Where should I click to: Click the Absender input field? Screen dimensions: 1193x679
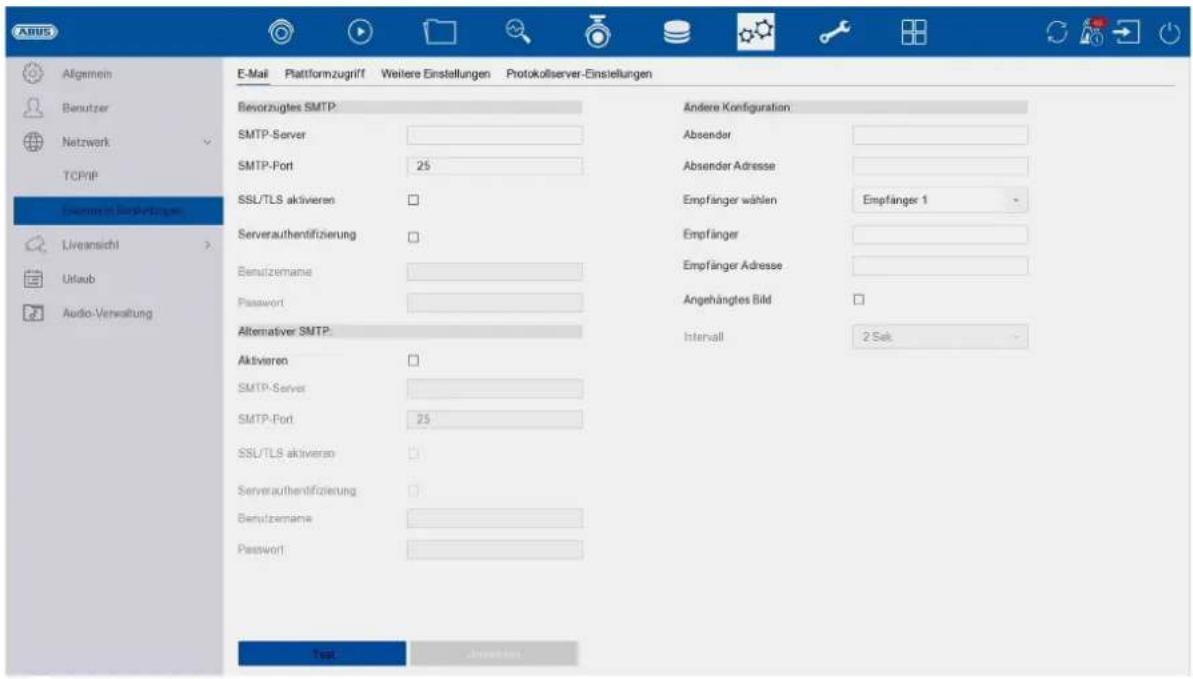(x=940, y=135)
